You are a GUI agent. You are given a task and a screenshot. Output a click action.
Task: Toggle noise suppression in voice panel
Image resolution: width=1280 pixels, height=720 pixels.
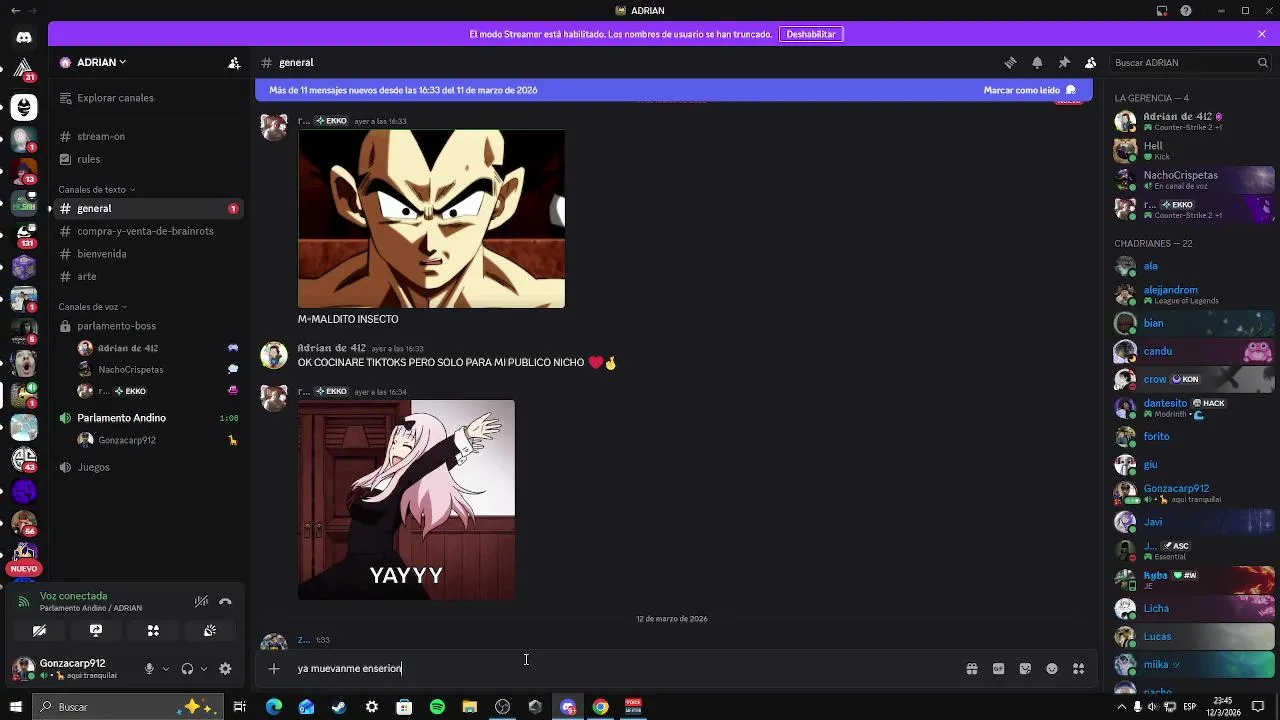tap(201, 601)
